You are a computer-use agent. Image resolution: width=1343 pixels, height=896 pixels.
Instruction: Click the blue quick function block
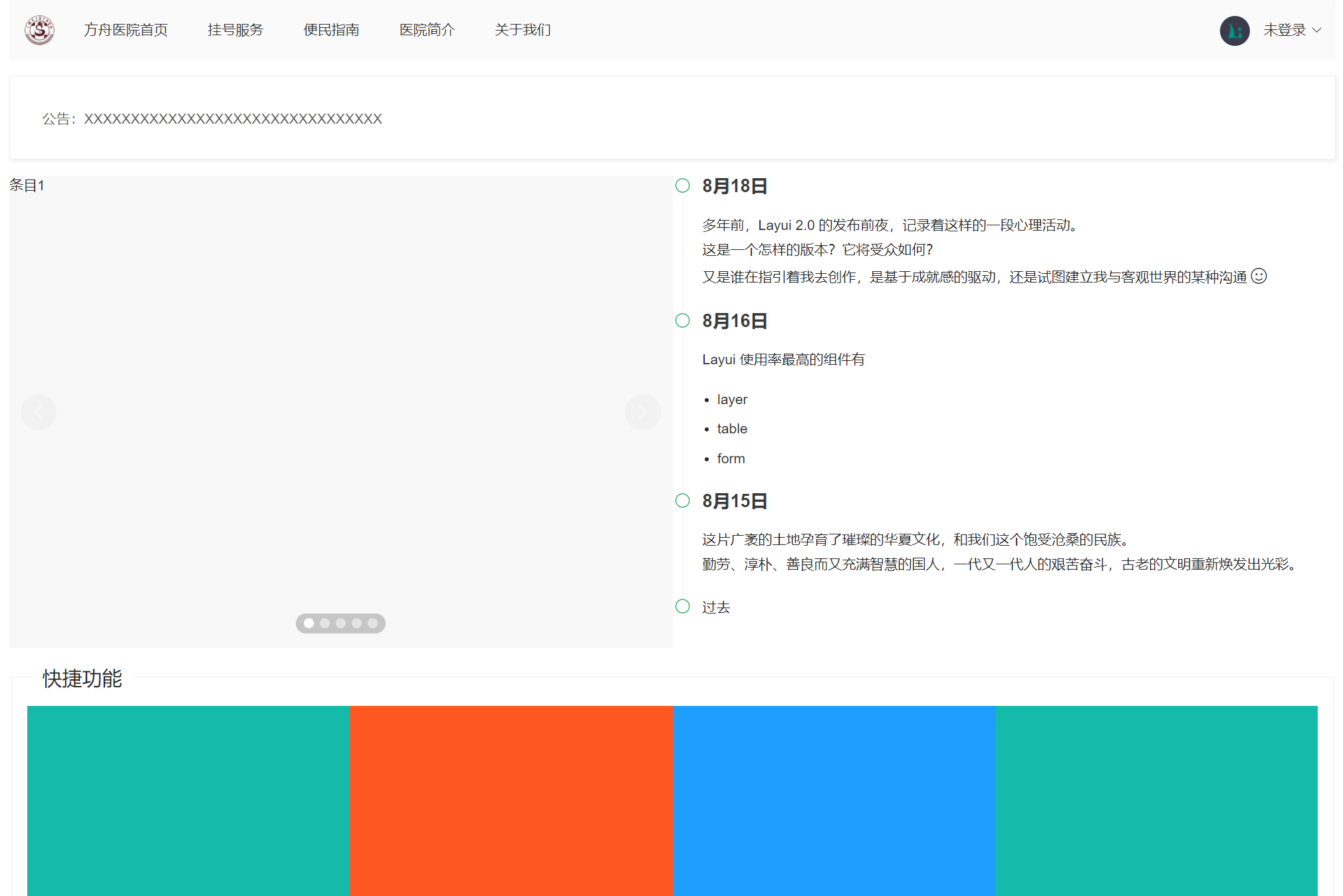pyautogui.click(x=834, y=800)
